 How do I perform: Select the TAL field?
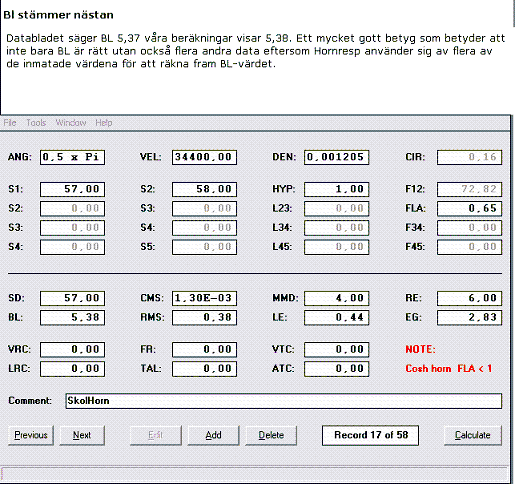point(204,369)
